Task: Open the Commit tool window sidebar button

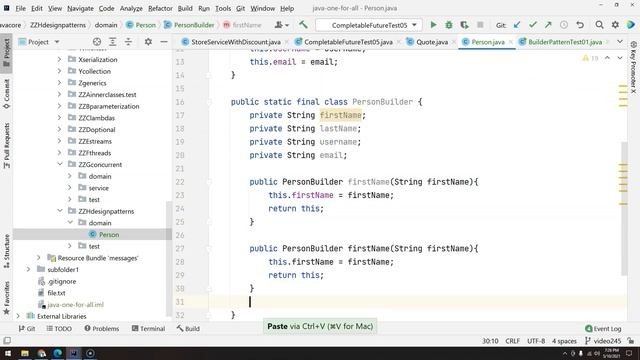Action: 7,94
